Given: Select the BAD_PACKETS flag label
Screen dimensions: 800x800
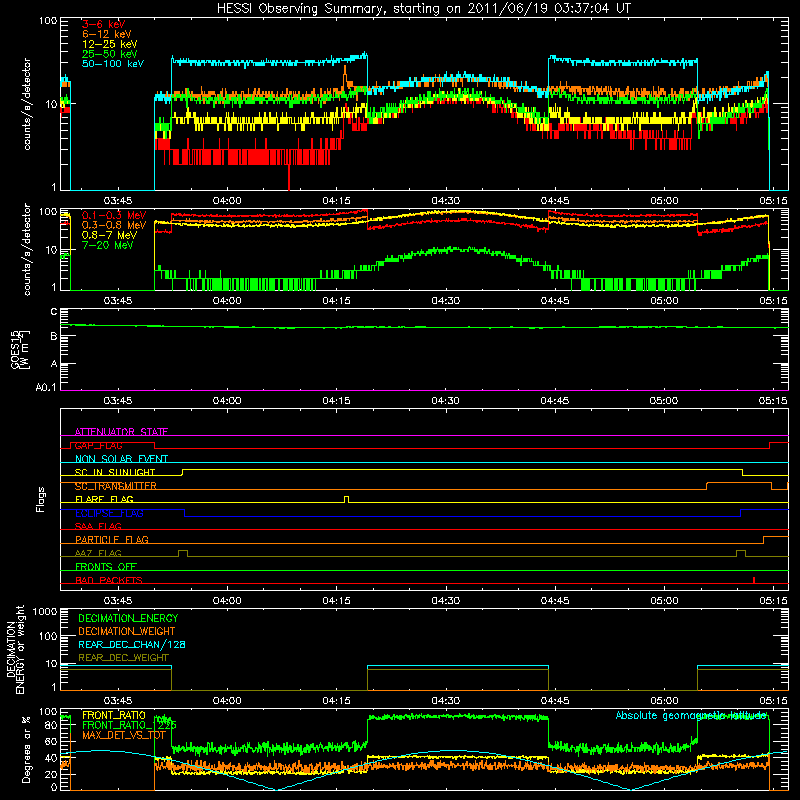Looking at the screenshot, I should coord(109,580).
